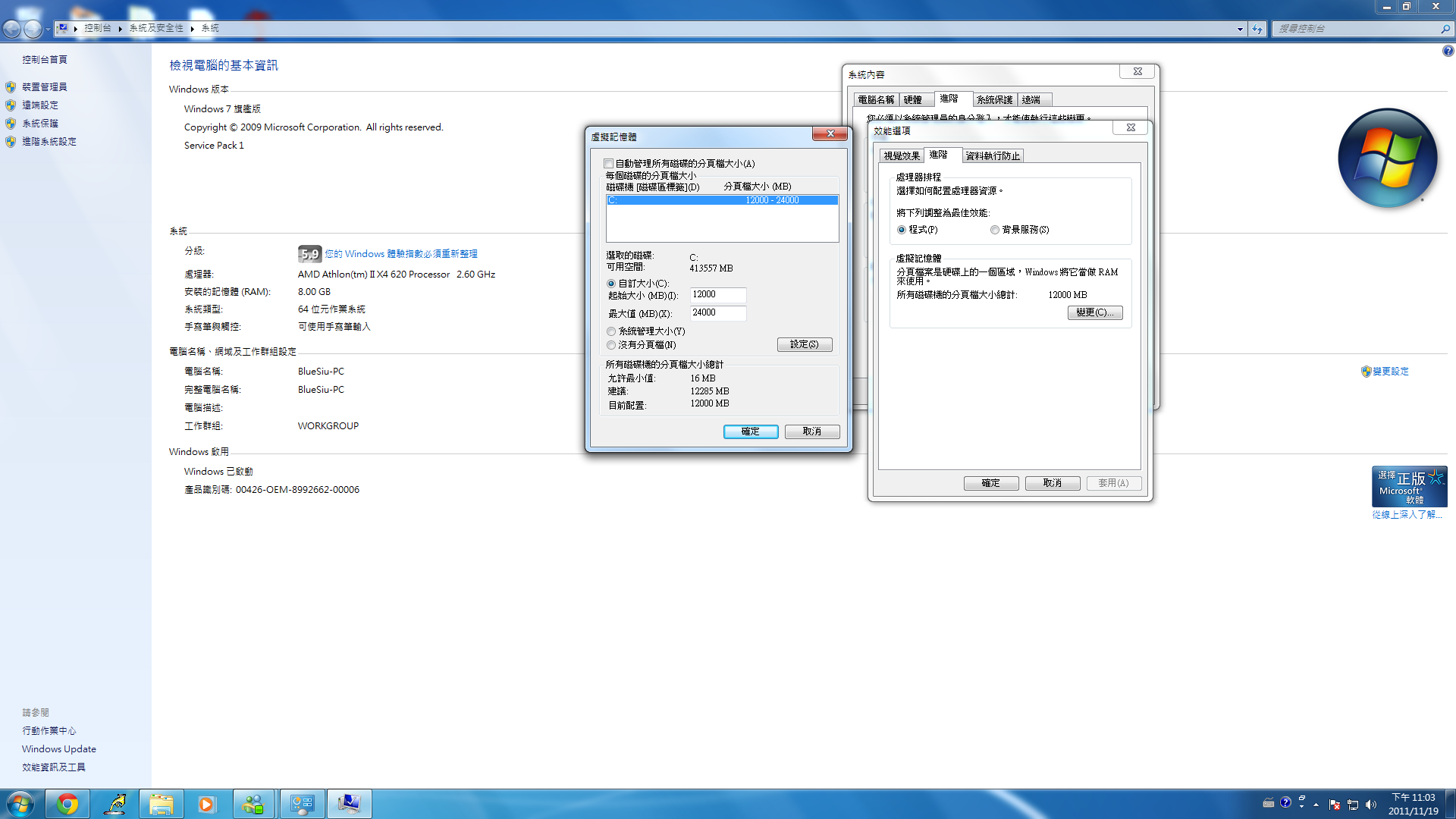Click the Chrome icon in the taskbar
The image size is (1456, 819).
pos(67,804)
